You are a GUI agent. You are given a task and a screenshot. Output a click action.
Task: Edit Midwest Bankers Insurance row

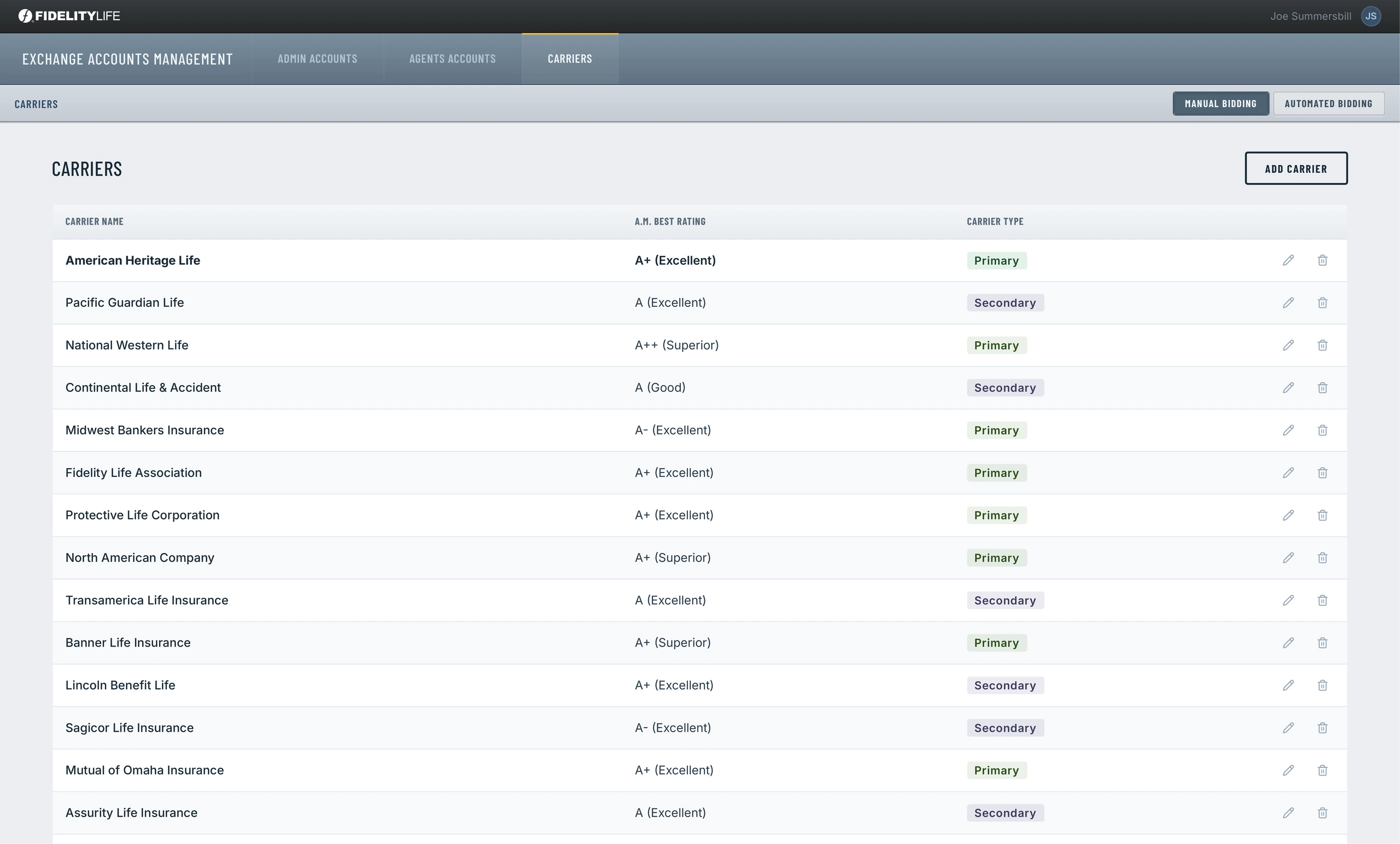(1288, 430)
